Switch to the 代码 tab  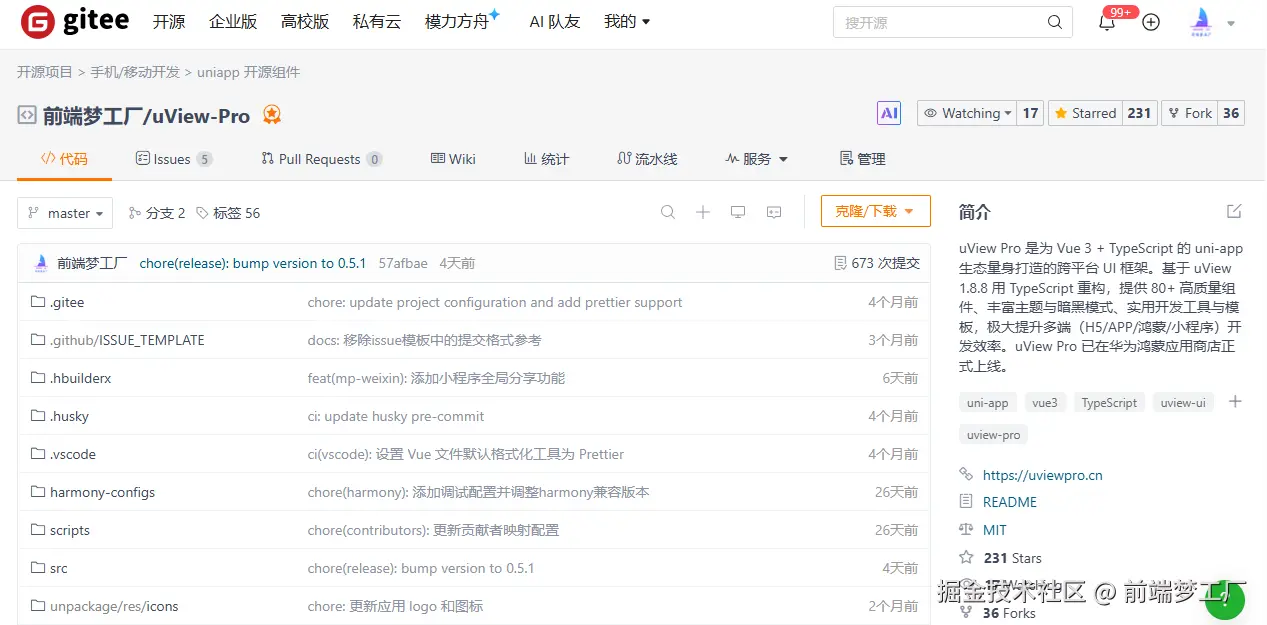[64, 159]
